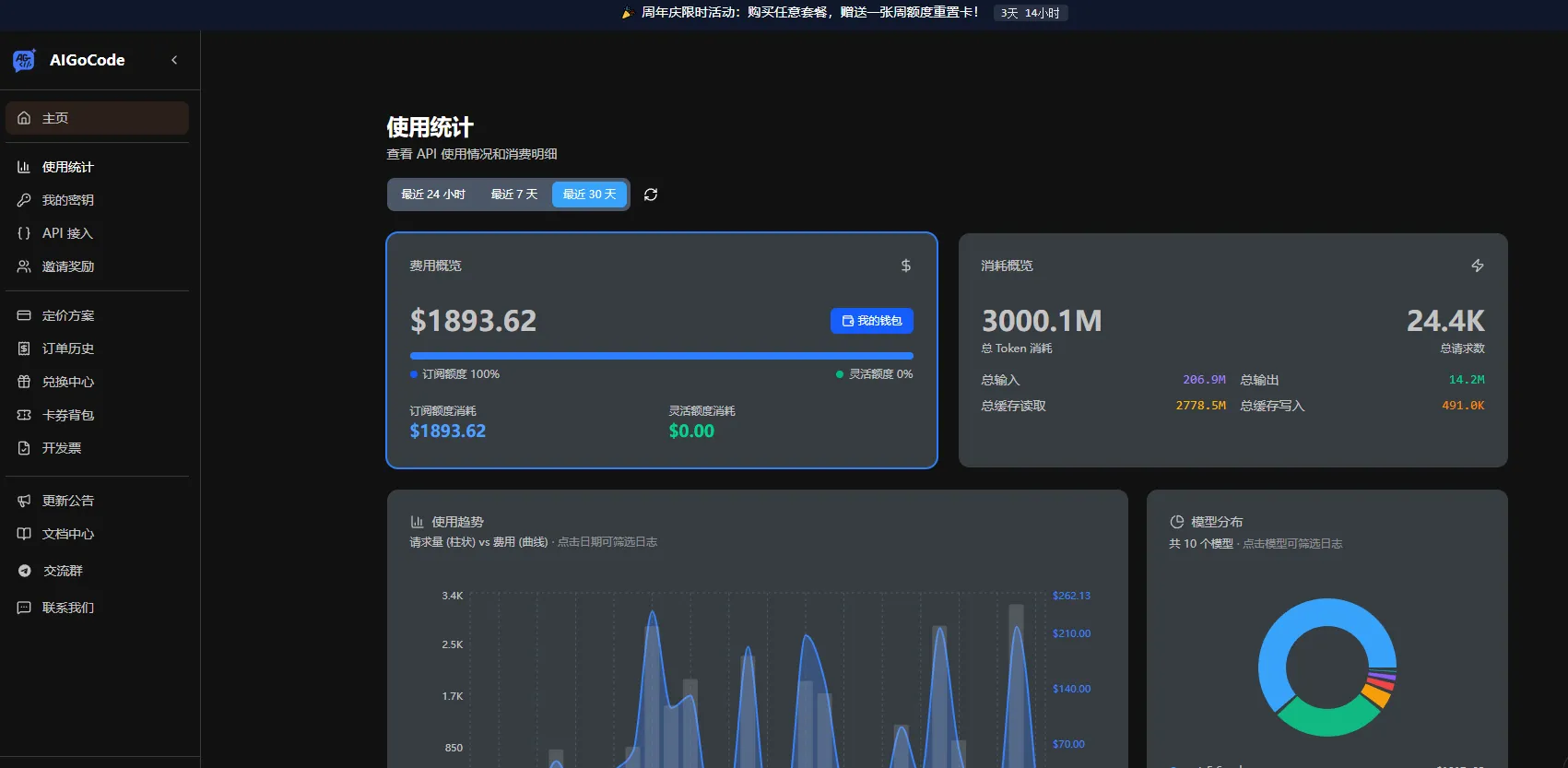This screenshot has height=768, width=1568.
Task: Collapse the sidebar with the chevron
Action: point(174,60)
